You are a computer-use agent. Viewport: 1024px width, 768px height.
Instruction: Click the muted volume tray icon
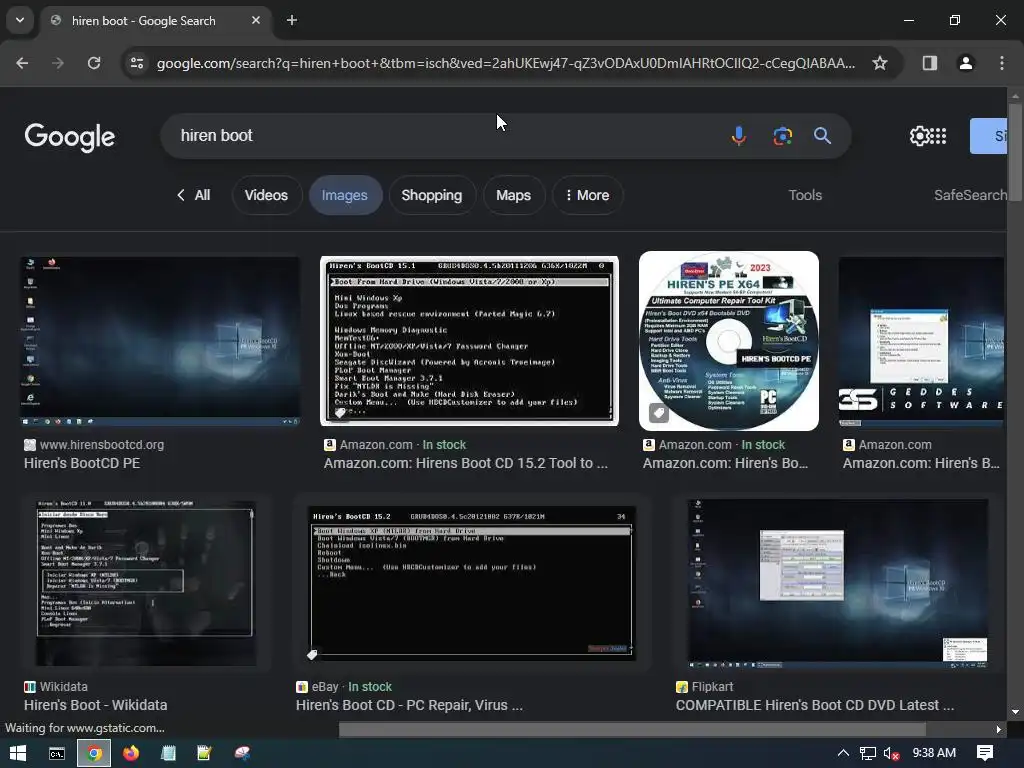891,753
